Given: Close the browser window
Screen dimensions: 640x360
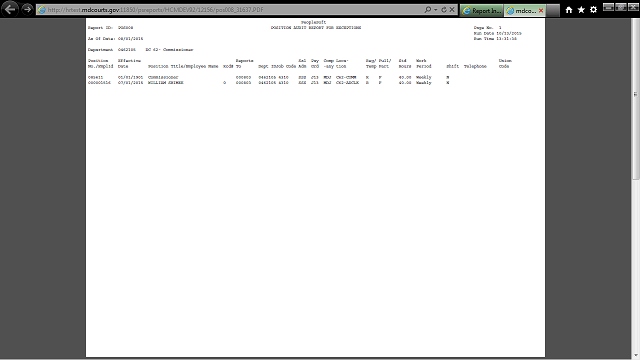Looking at the screenshot, I should point(633,7).
